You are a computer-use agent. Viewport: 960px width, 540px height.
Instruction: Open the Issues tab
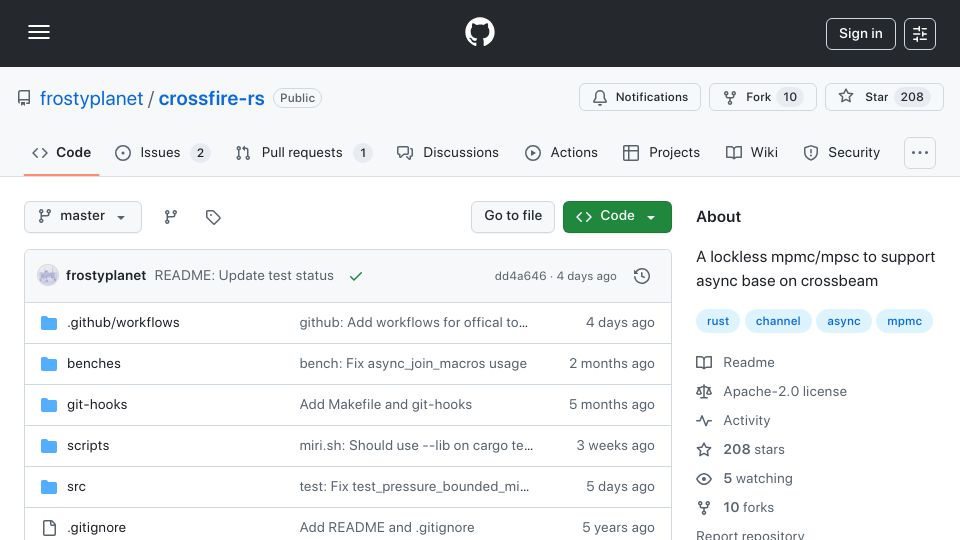coord(162,152)
